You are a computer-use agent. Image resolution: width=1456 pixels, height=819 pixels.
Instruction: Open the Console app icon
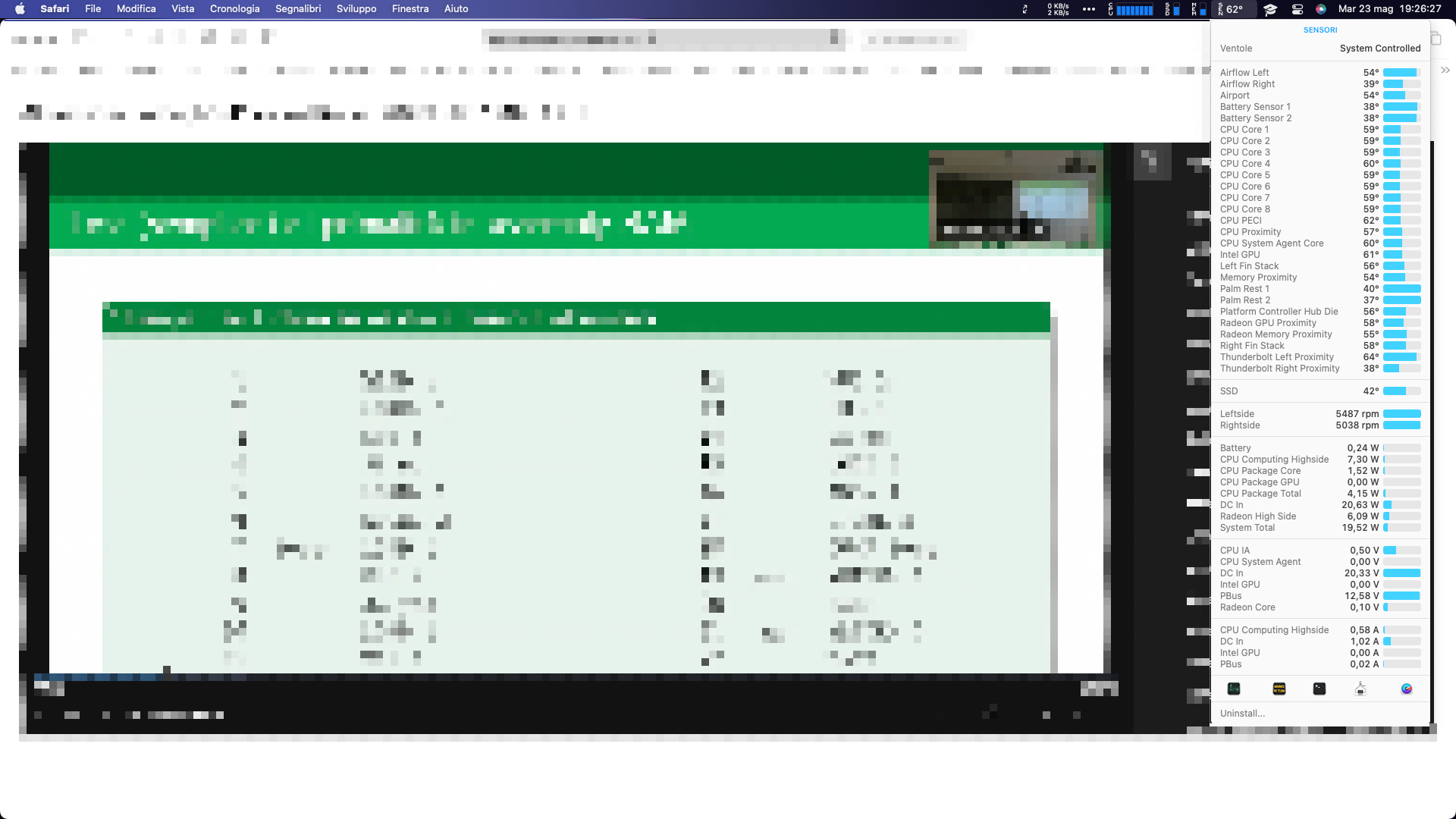[1279, 689]
